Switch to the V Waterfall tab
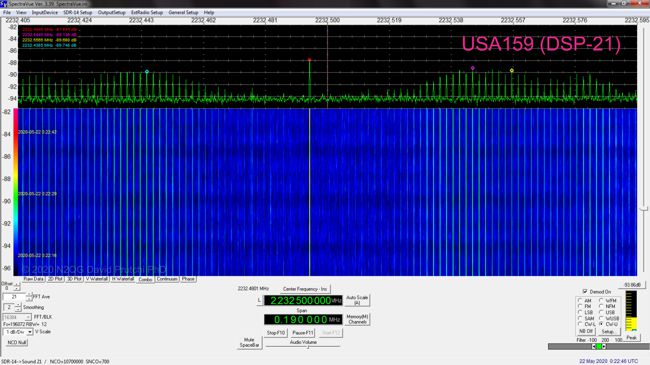 pyautogui.click(x=97, y=279)
